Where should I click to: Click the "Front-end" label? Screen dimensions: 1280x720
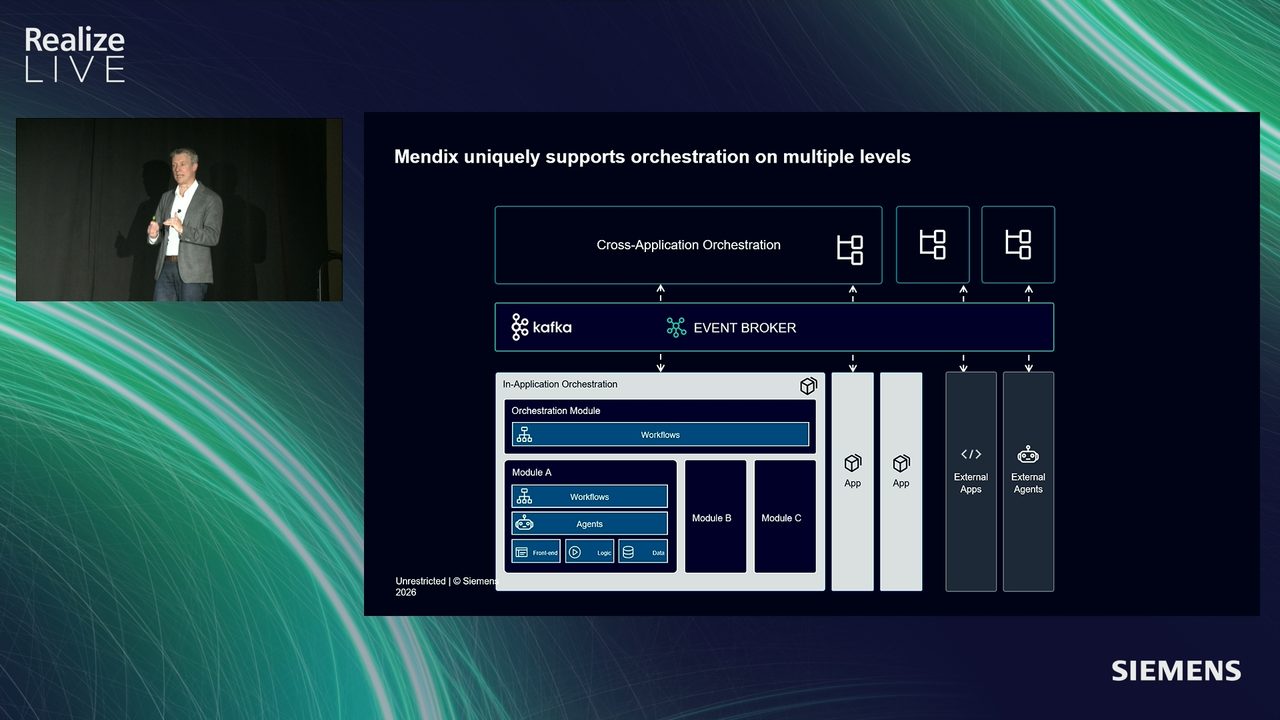(545, 553)
